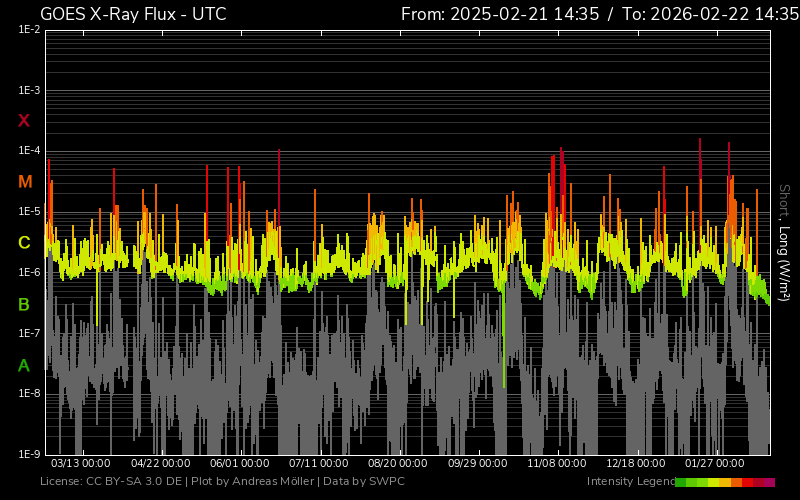Click the Intensity Legend color bar
800x500 pixels.
(724, 482)
